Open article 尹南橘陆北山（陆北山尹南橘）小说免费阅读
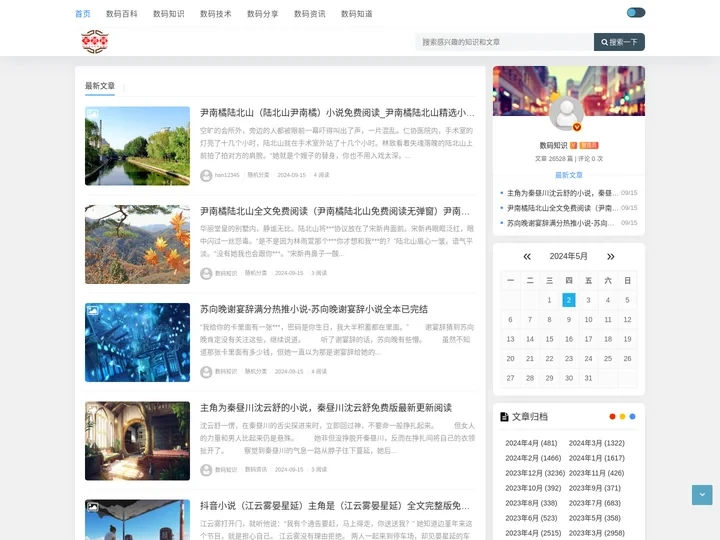The image size is (720, 540). (x=337, y=112)
